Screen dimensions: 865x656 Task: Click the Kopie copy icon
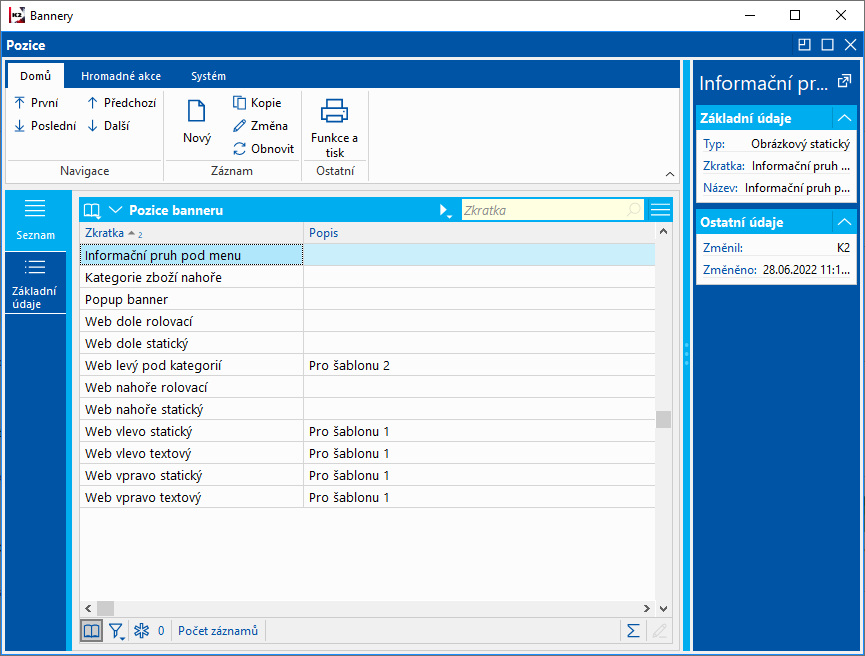click(x=240, y=103)
